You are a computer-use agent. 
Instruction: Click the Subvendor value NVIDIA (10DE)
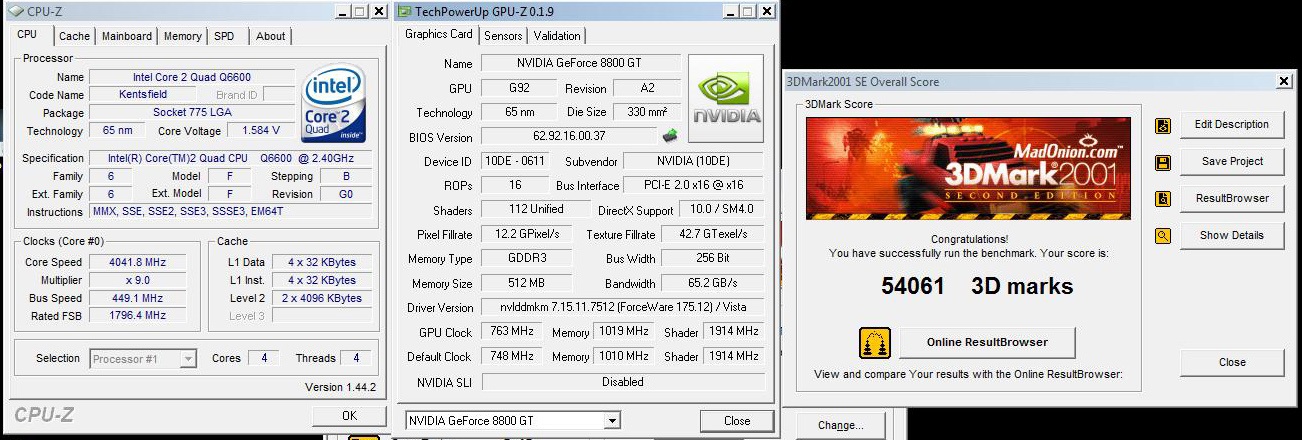[692, 161]
